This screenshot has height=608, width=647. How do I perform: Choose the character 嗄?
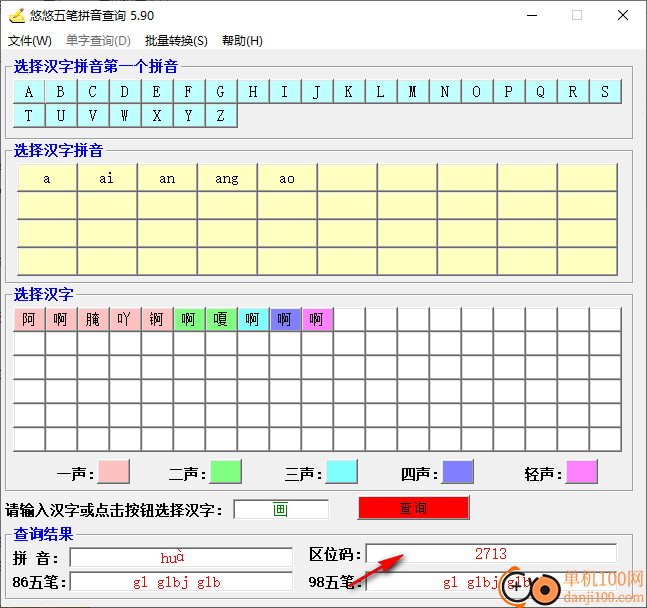[x=221, y=319]
